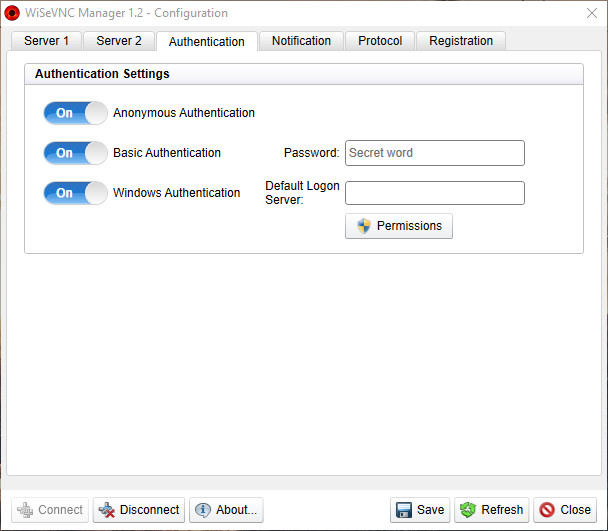The image size is (608, 531).
Task: Switch to the Server 1 tab
Action: coord(47,41)
